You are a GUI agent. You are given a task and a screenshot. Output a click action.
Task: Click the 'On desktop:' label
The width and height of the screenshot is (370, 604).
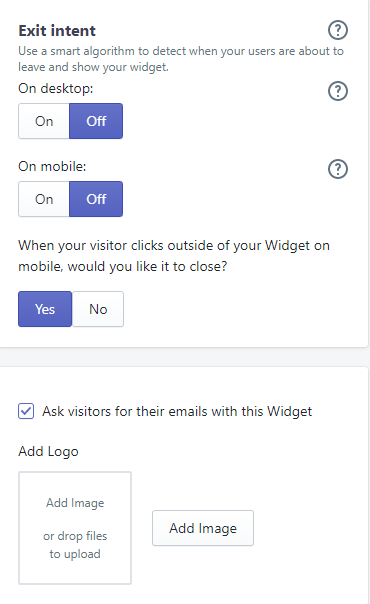click(x=56, y=89)
